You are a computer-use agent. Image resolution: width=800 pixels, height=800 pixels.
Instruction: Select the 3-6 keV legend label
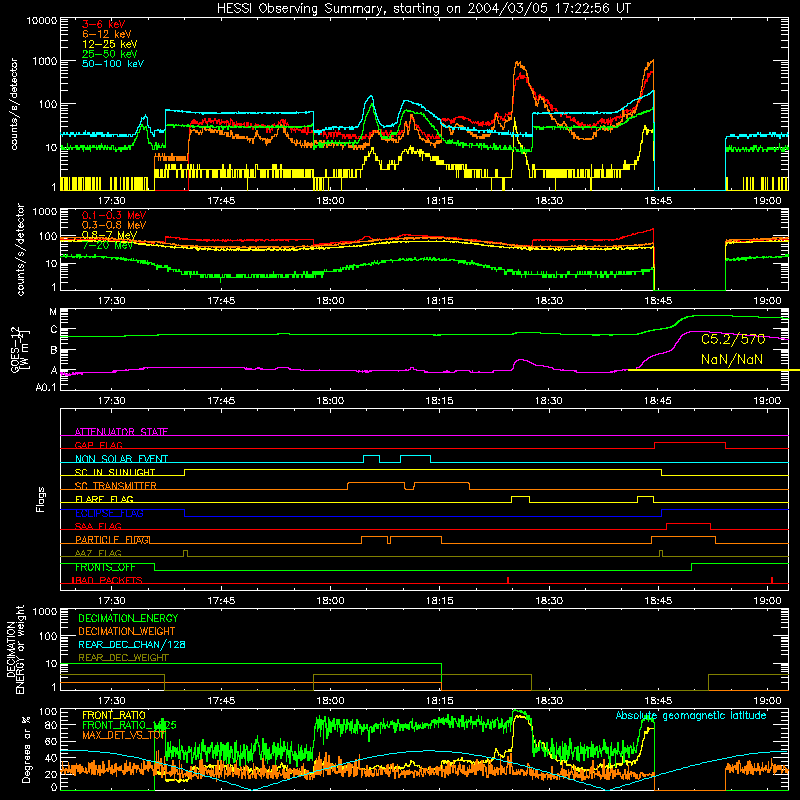[104, 24]
